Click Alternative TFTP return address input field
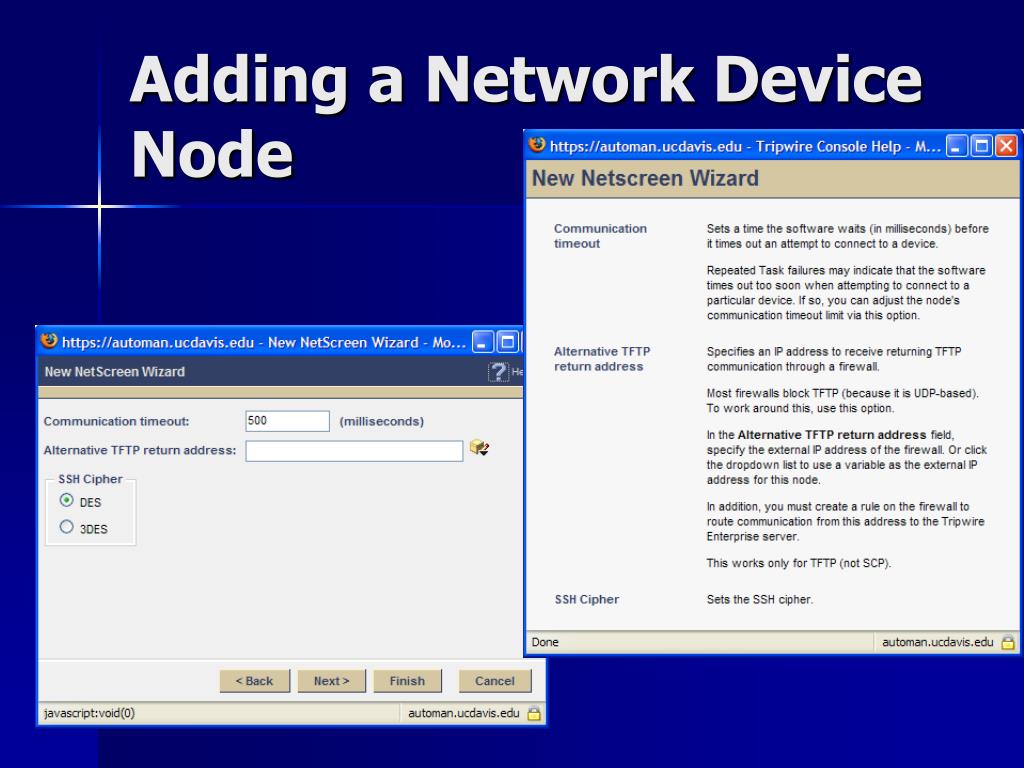 [354, 451]
